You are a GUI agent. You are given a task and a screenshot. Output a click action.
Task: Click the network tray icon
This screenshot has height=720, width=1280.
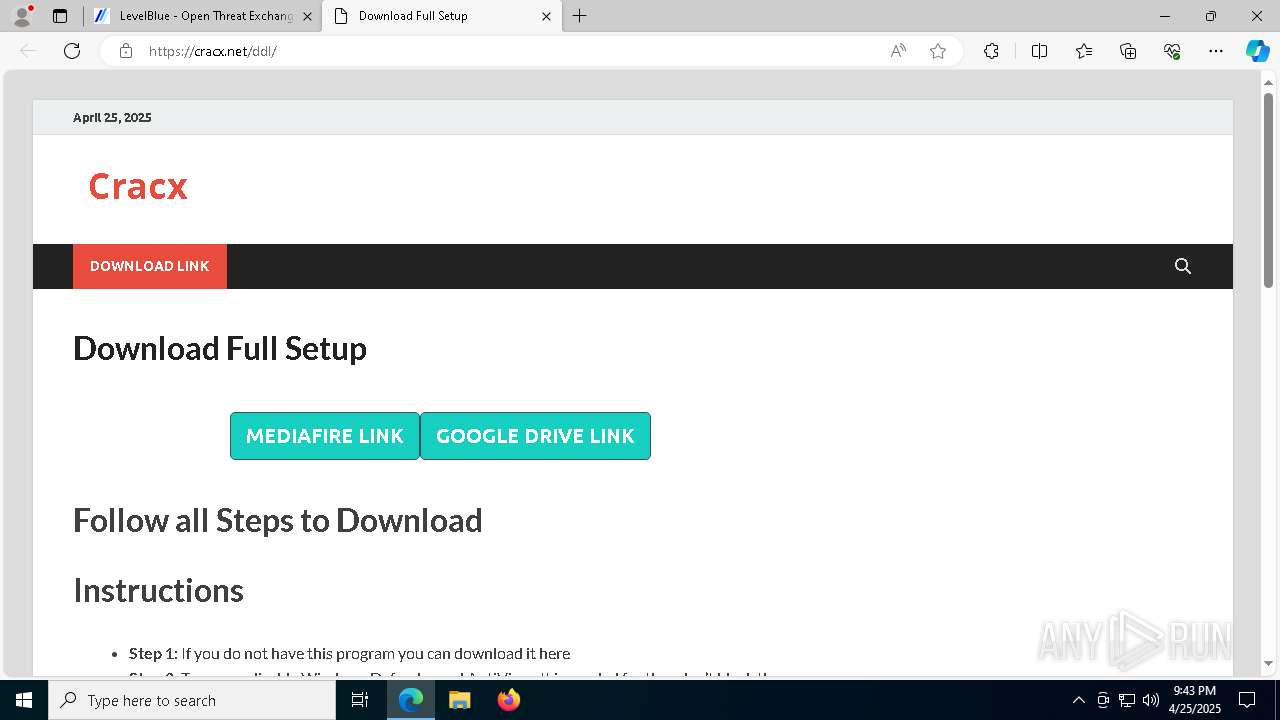click(1127, 700)
